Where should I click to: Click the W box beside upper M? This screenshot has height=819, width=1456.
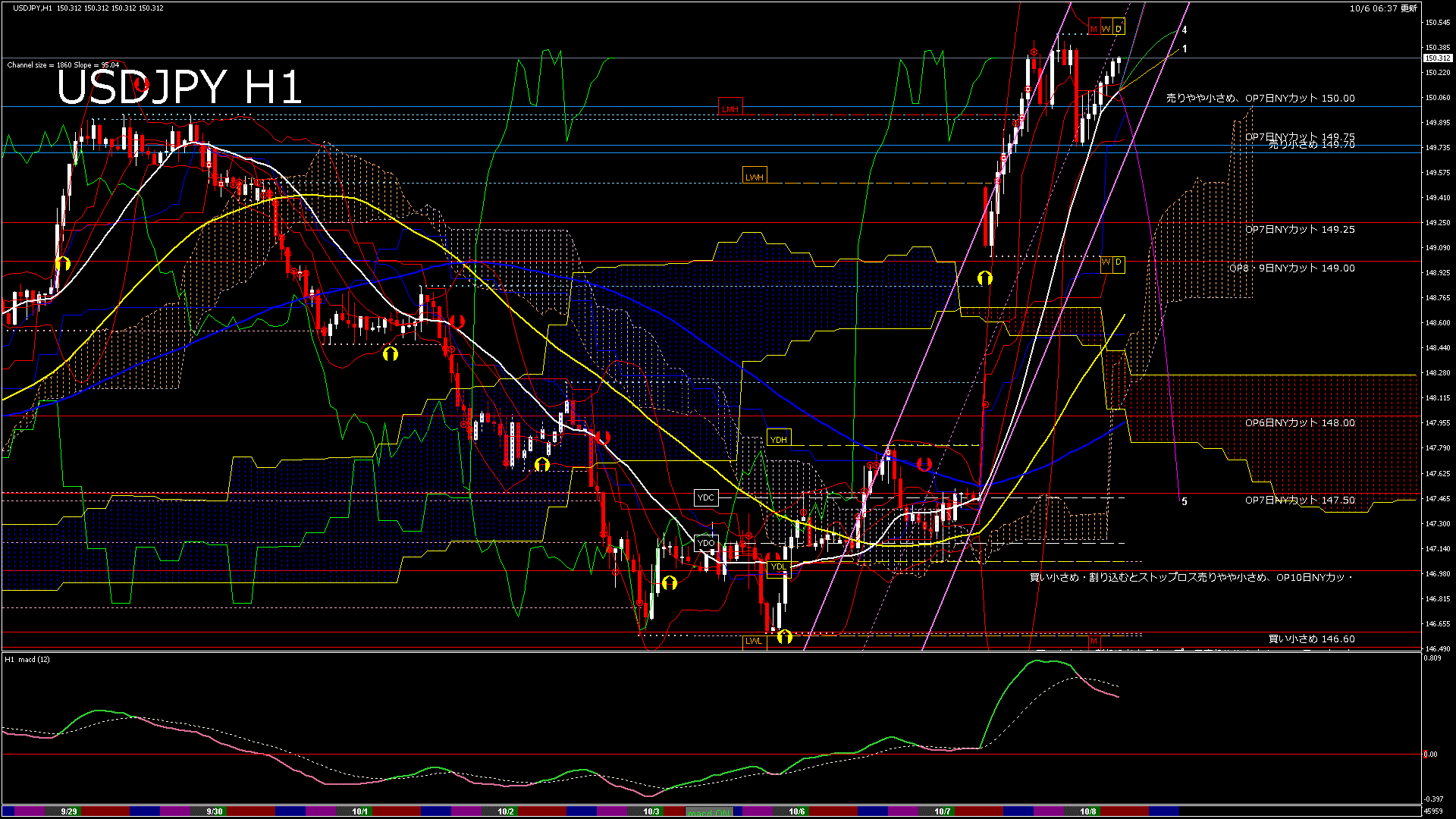pos(1106,29)
